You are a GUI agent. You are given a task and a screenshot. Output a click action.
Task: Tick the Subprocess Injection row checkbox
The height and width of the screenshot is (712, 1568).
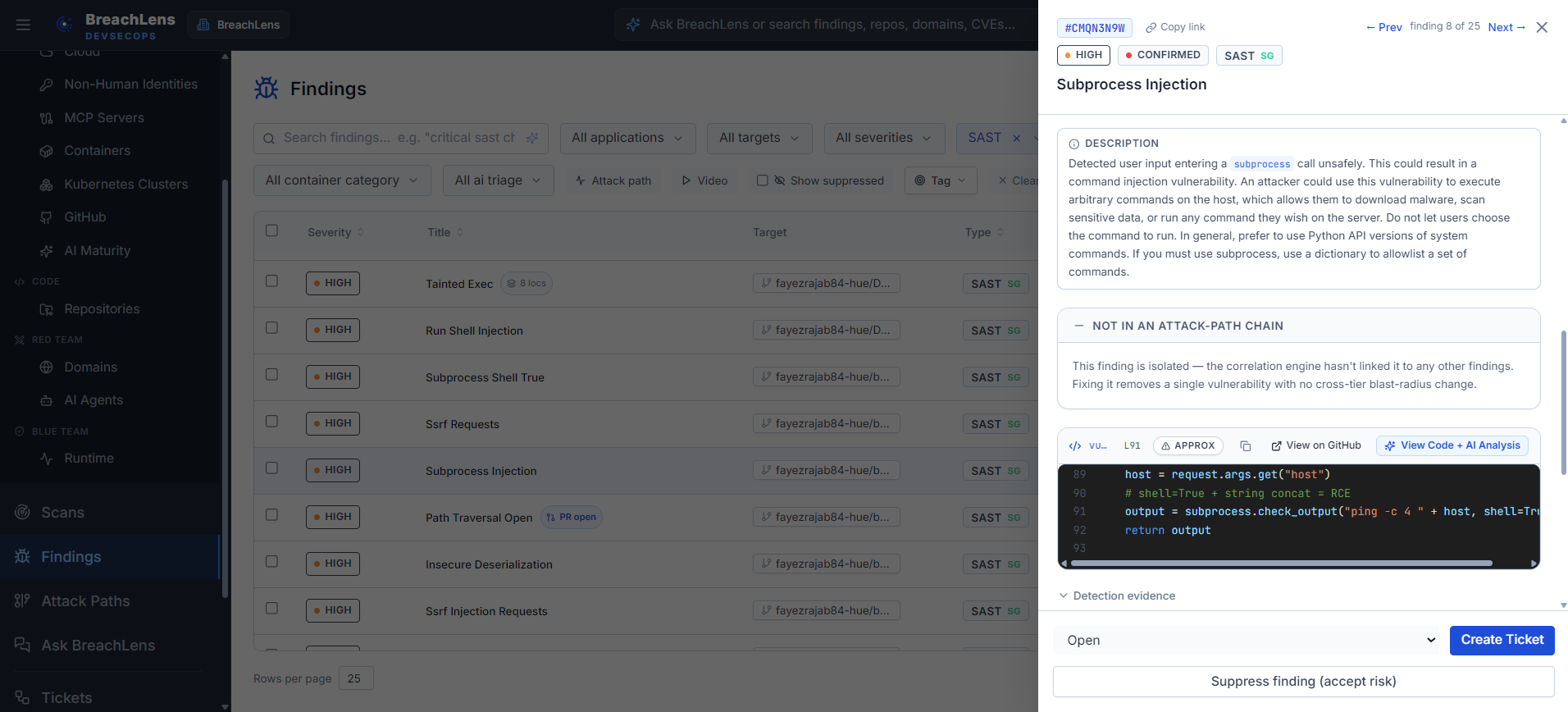[272, 468]
